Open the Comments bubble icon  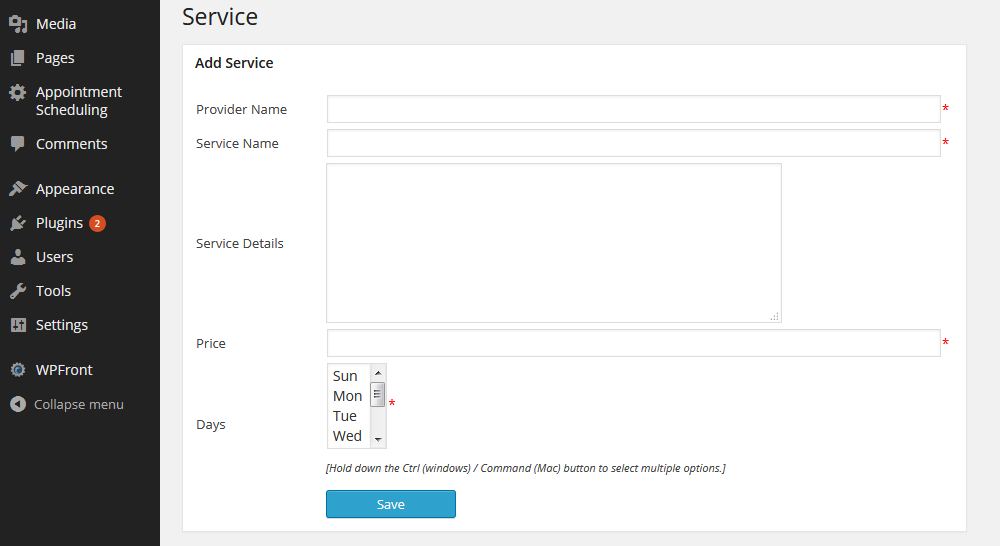point(18,144)
